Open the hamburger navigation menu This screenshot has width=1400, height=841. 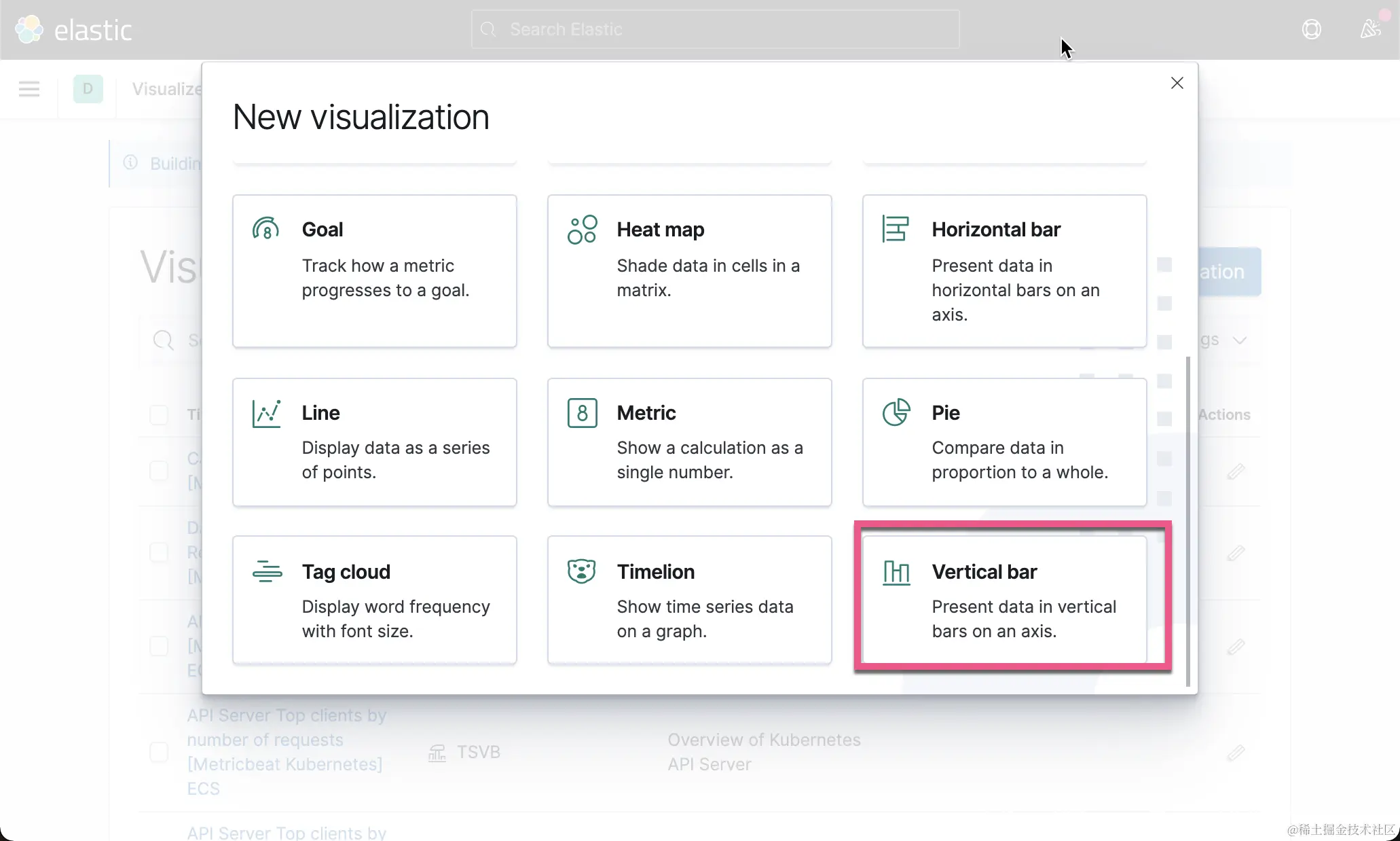pos(29,89)
